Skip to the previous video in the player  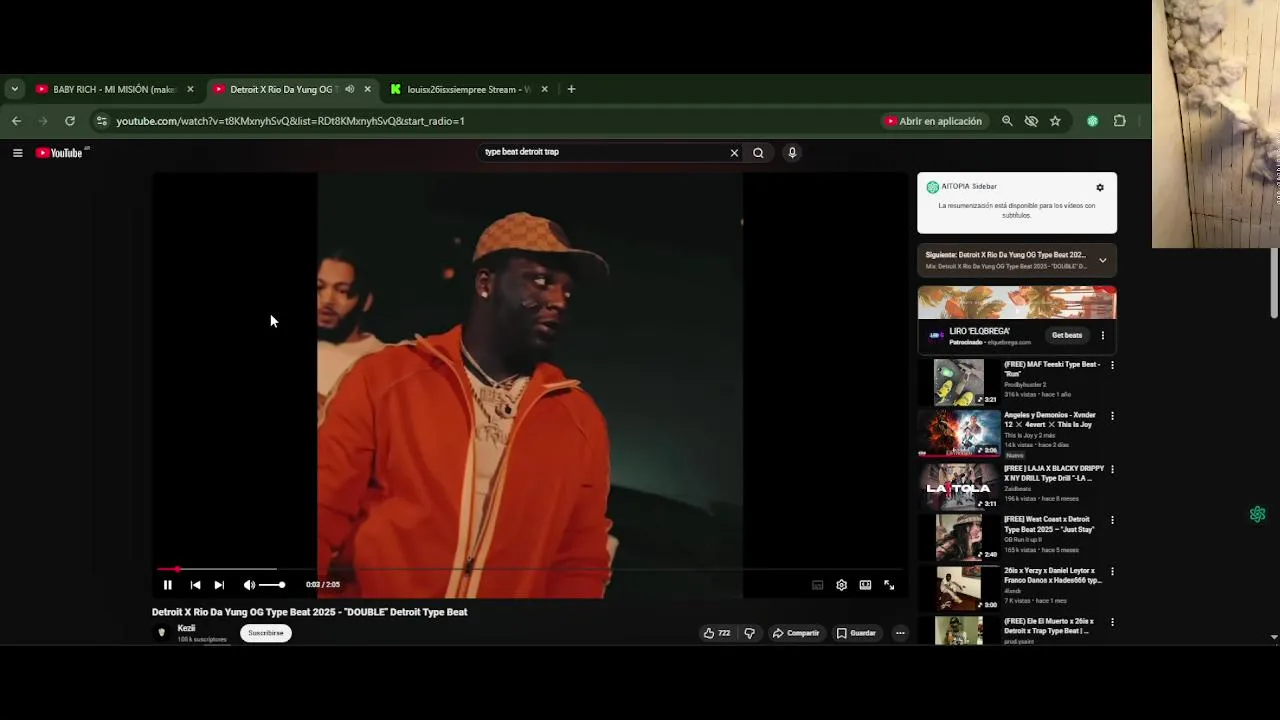(x=195, y=585)
